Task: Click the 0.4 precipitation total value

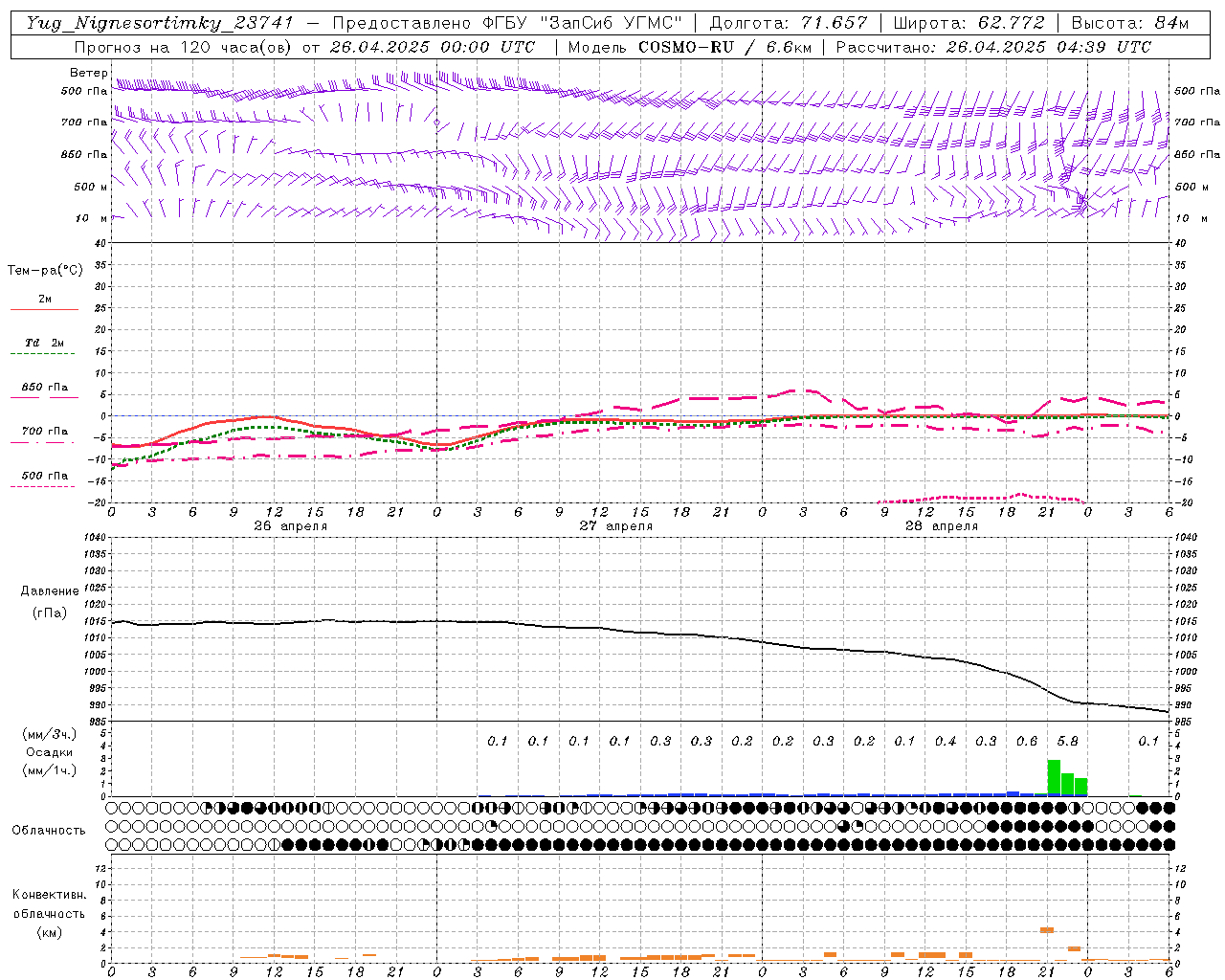Action: [946, 742]
